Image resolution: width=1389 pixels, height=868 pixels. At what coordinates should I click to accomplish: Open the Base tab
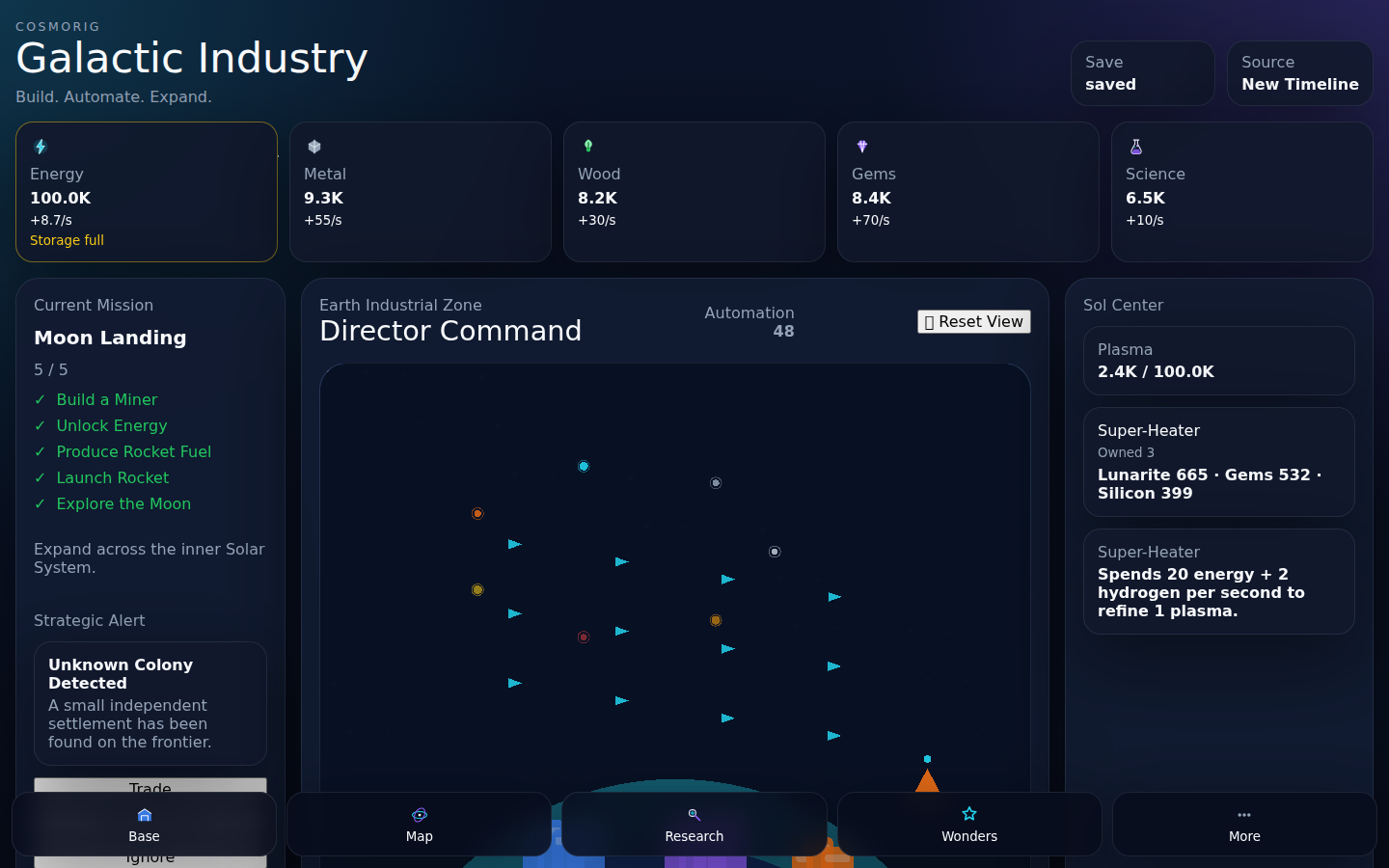[145, 825]
